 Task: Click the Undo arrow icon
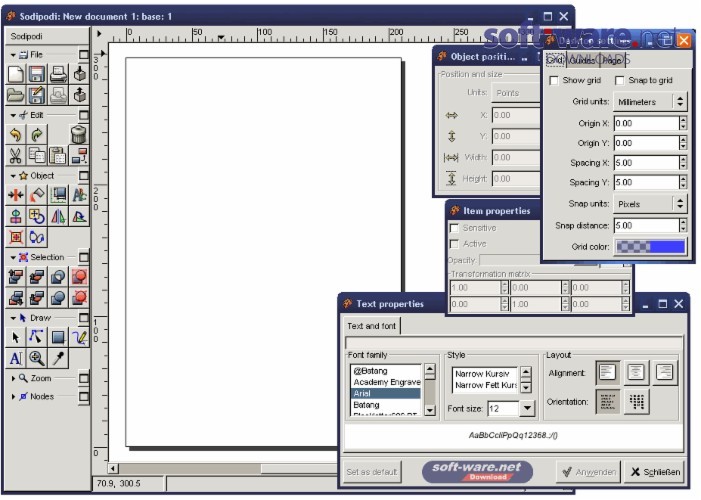(16, 134)
